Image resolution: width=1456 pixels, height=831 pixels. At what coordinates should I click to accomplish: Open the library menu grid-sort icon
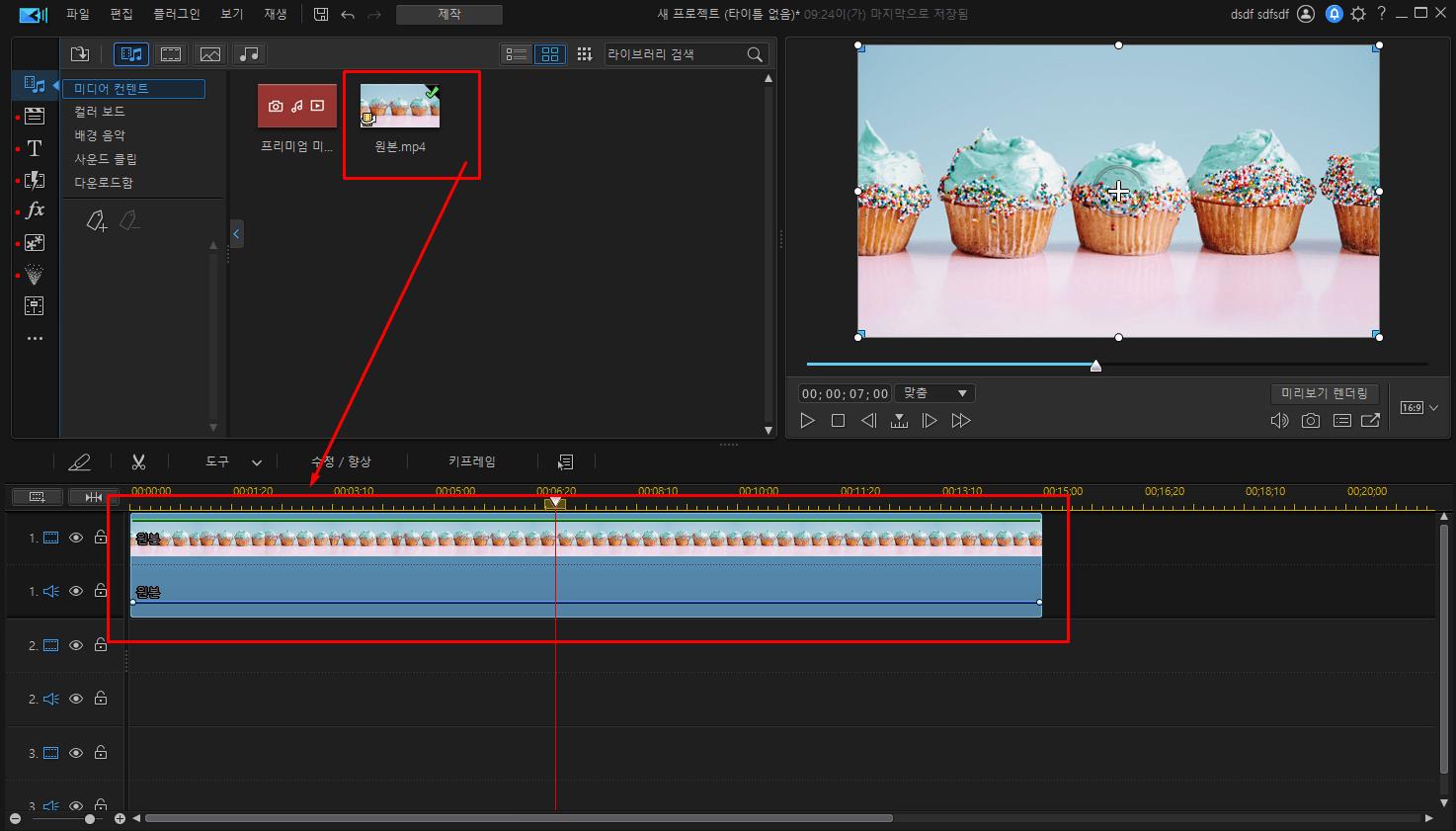click(585, 54)
